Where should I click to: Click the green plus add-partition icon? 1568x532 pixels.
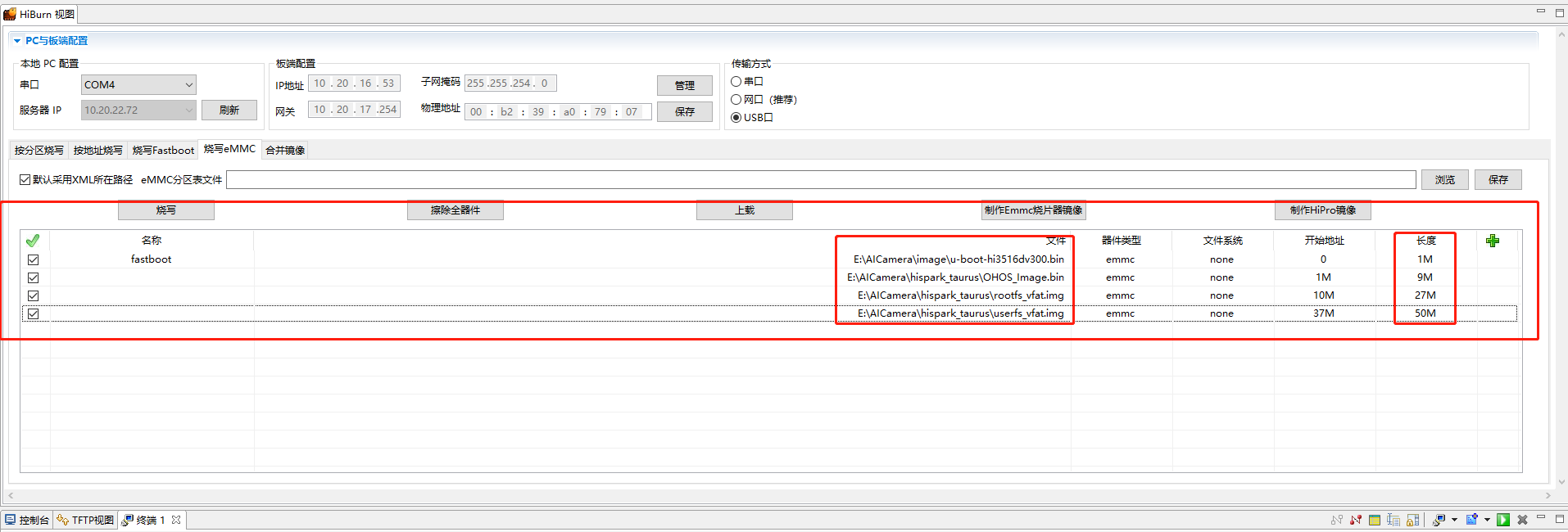tap(1493, 241)
